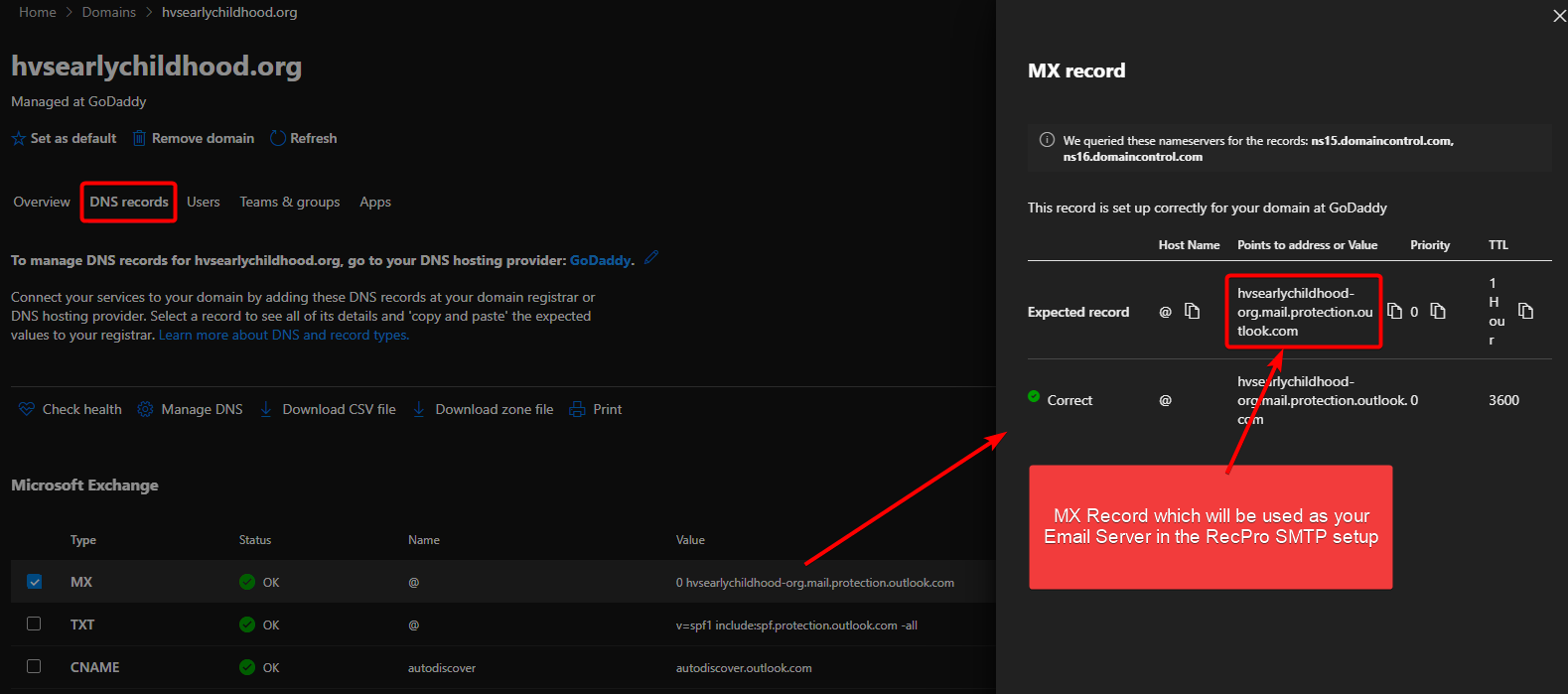This screenshot has height=694, width=1568.
Task: Click the Refresh circular arrow icon
Action: [x=278, y=138]
